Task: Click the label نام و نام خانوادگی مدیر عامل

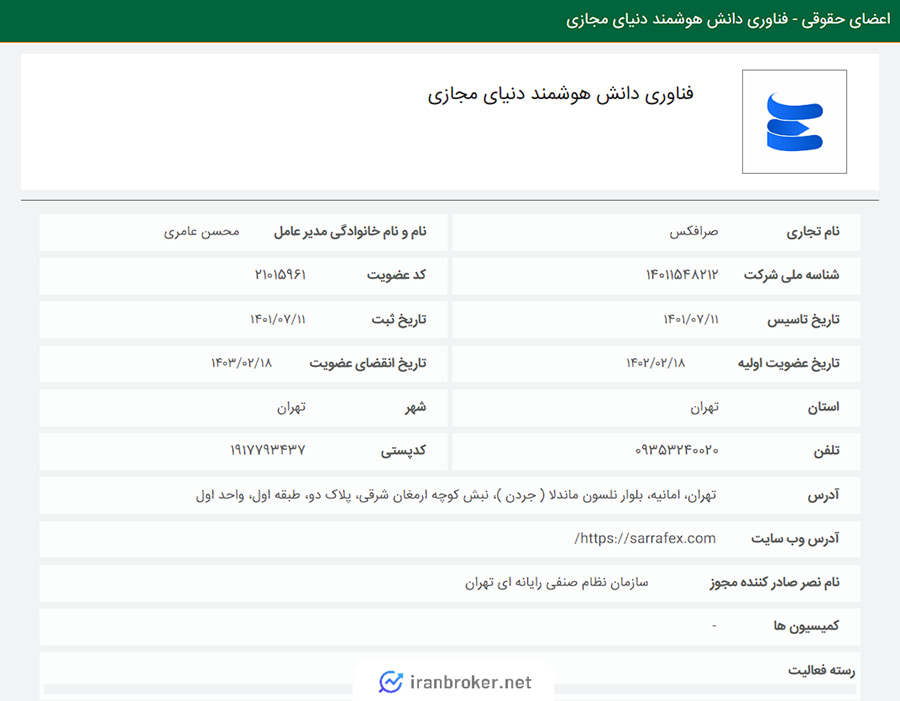Action: pos(350,232)
